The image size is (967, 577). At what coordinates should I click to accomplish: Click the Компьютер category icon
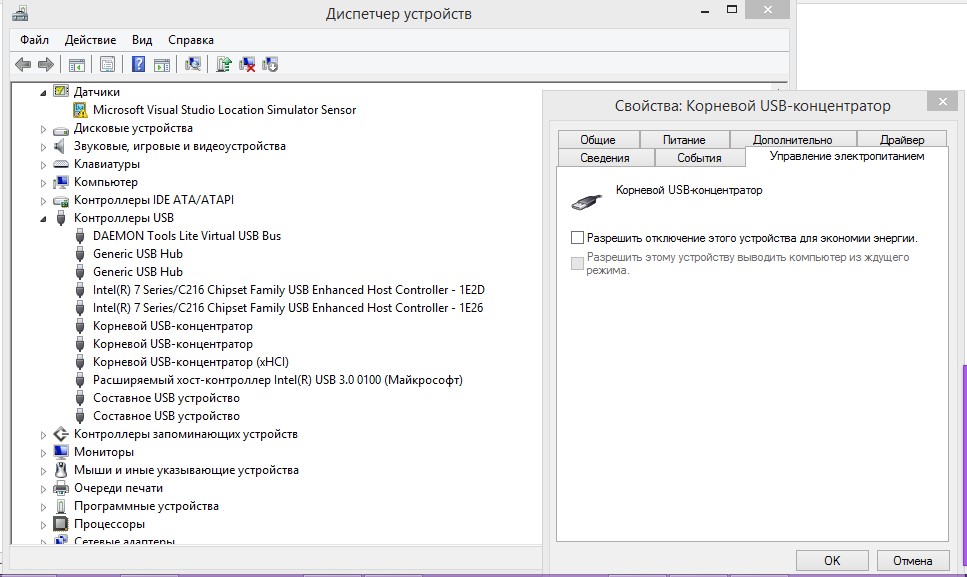coord(61,182)
